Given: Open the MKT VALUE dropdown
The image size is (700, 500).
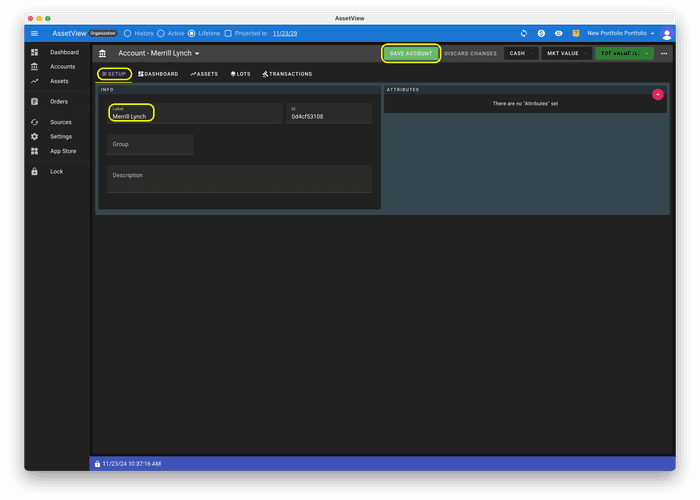Looking at the screenshot, I should coord(566,53).
